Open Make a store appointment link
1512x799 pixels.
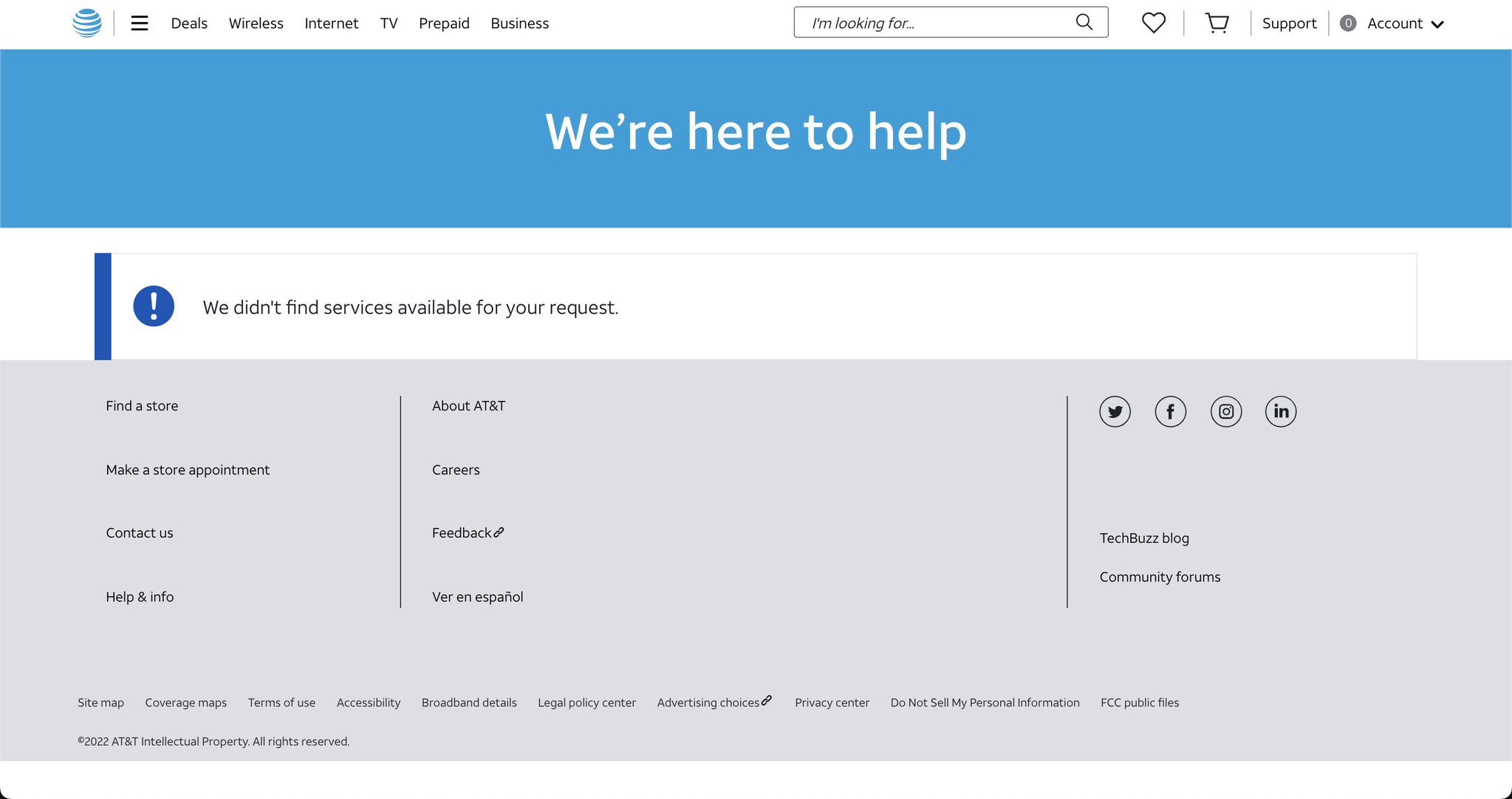[188, 470]
